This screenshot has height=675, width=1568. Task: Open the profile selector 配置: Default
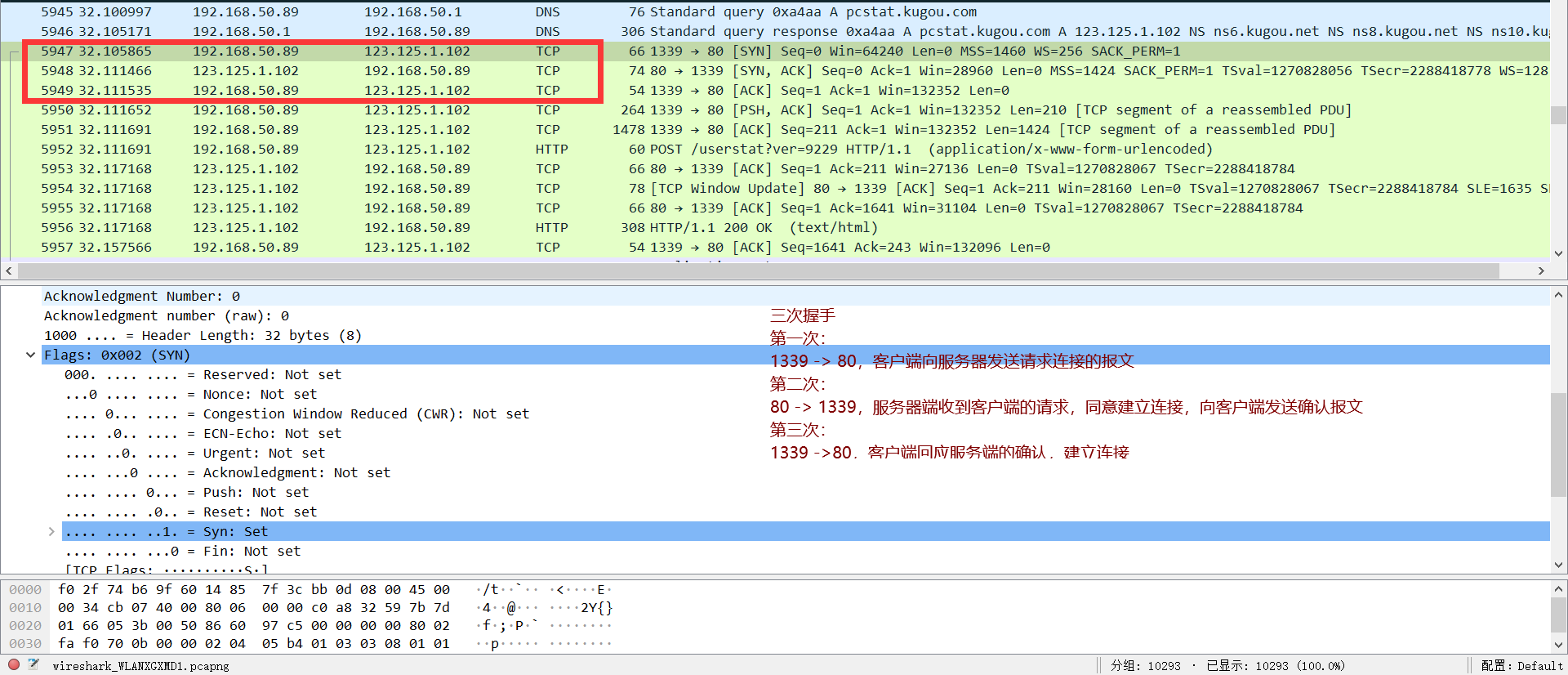point(1521,666)
